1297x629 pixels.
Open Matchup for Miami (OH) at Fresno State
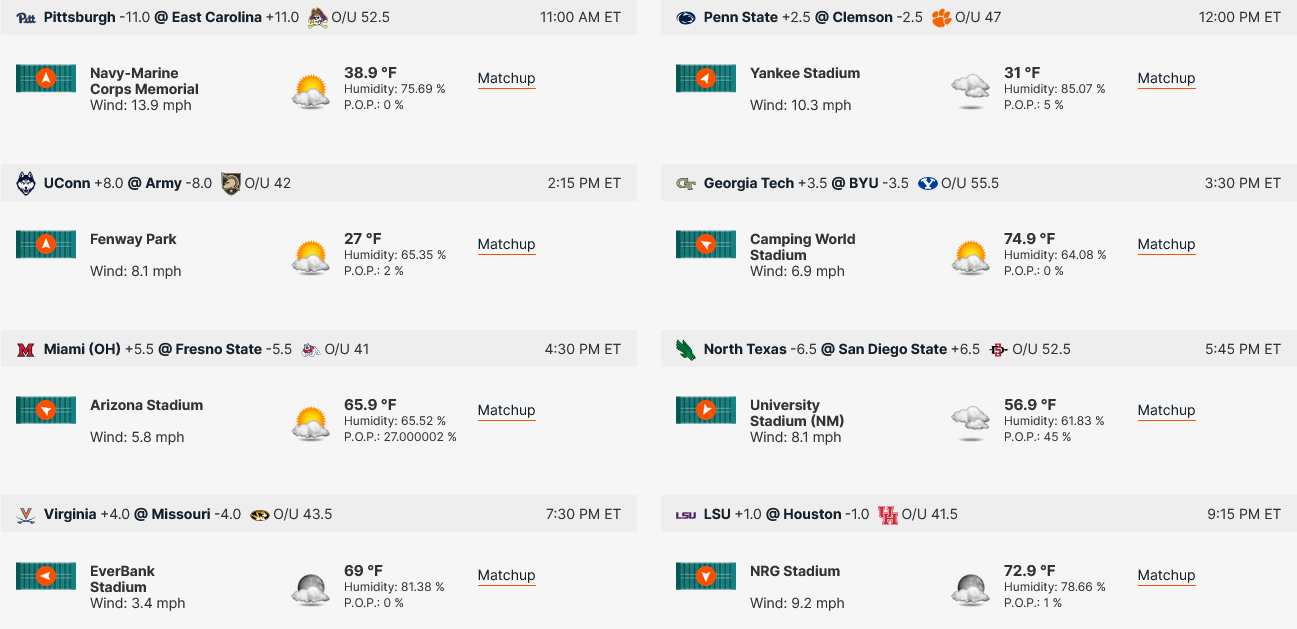click(506, 411)
